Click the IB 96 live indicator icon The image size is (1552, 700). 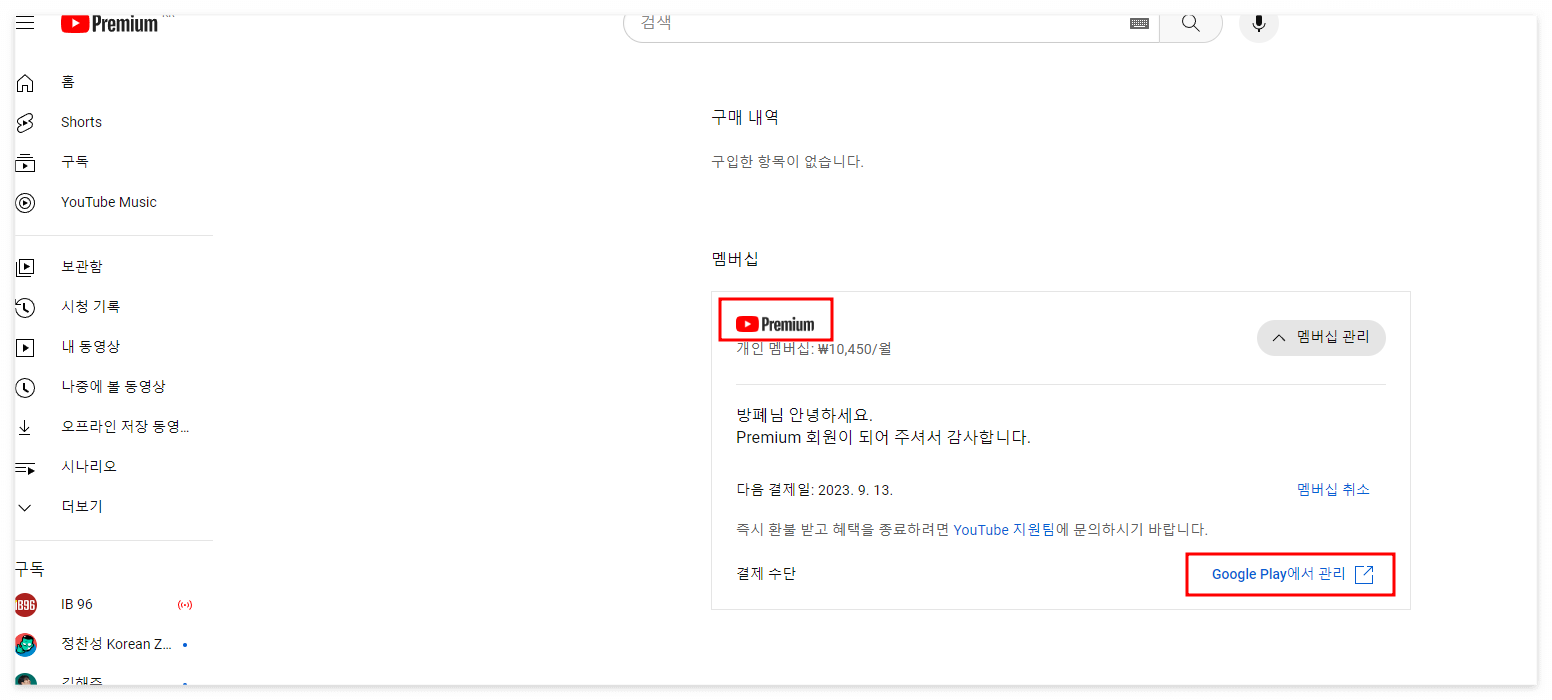pyautogui.click(x=184, y=605)
